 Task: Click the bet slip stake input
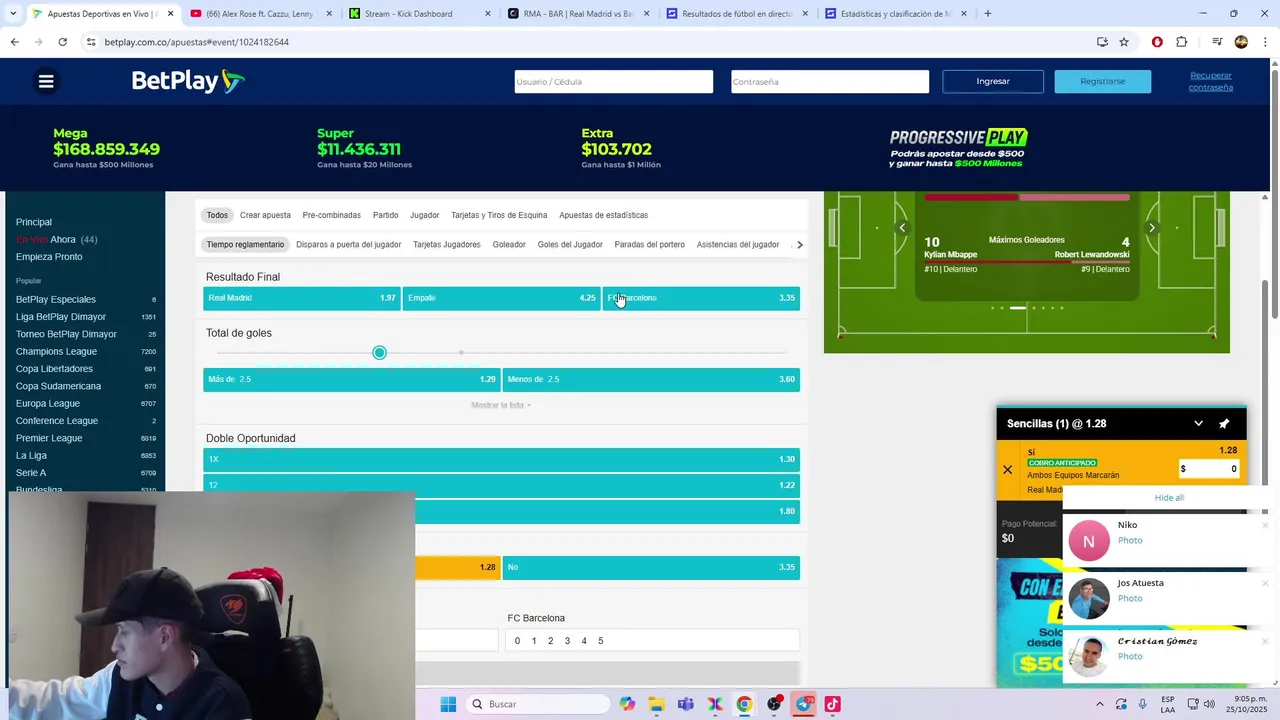[1208, 469]
